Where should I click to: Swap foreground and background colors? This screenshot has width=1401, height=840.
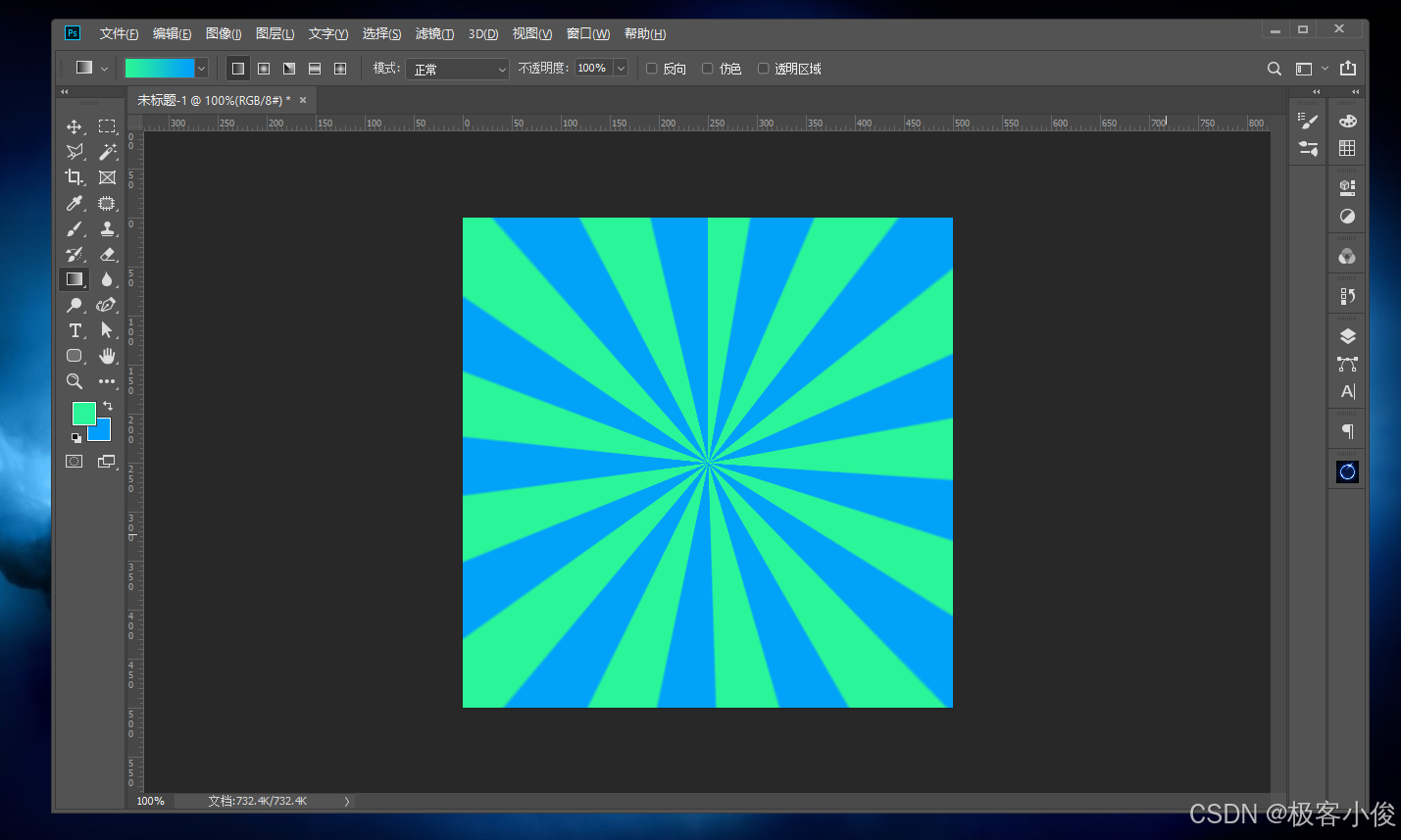(108, 406)
